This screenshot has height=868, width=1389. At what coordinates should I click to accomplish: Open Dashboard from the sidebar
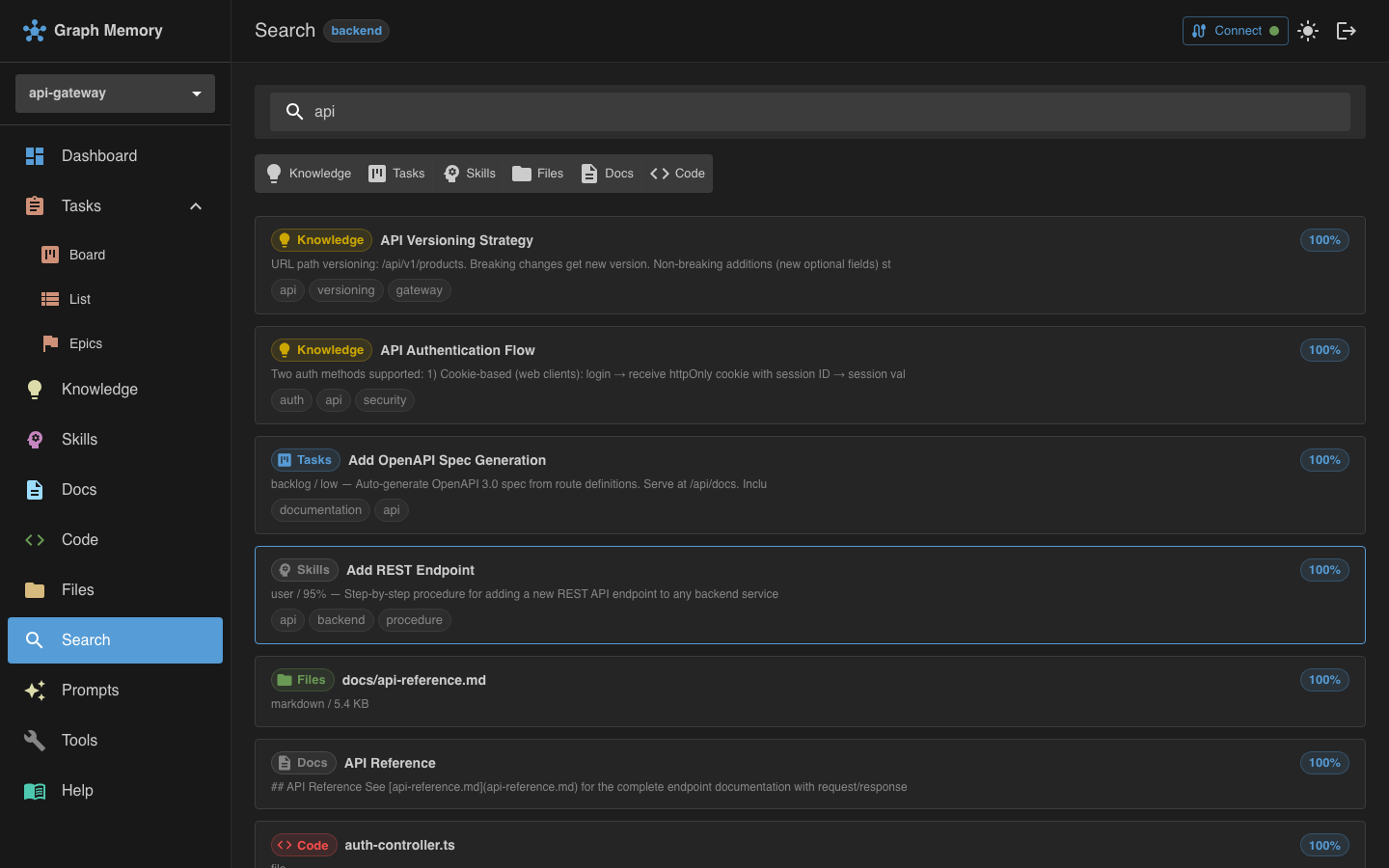tap(115, 156)
